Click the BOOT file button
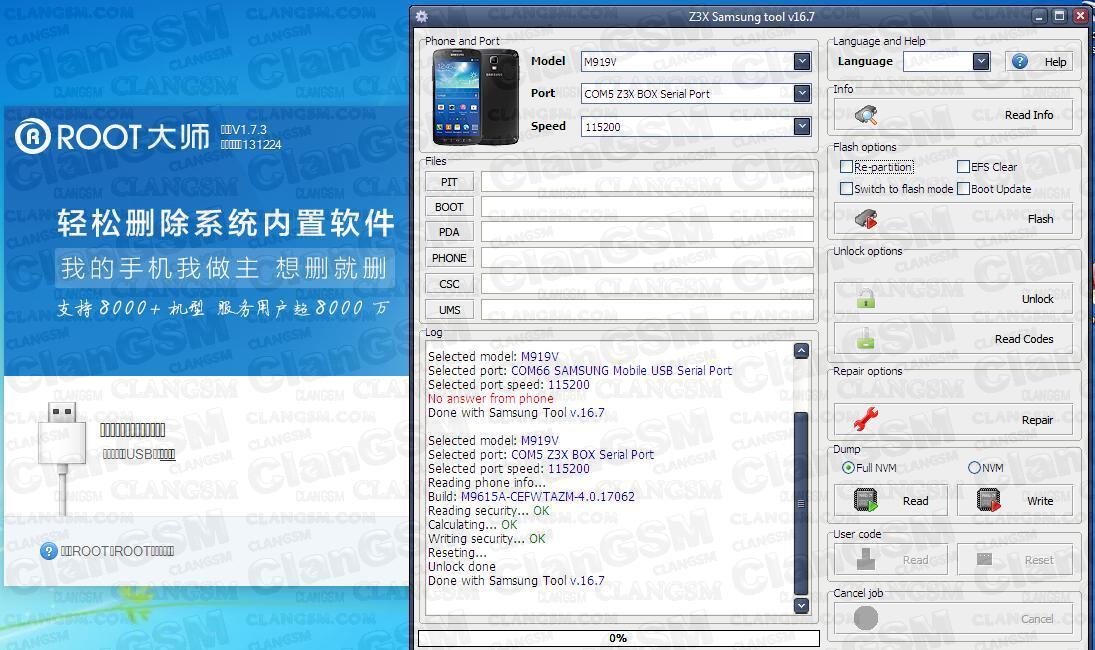Image resolution: width=1095 pixels, height=650 pixels. pyautogui.click(x=449, y=207)
